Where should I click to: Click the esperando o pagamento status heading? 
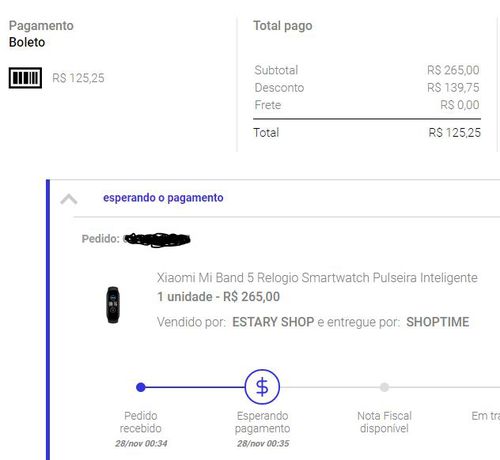coord(163,198)
